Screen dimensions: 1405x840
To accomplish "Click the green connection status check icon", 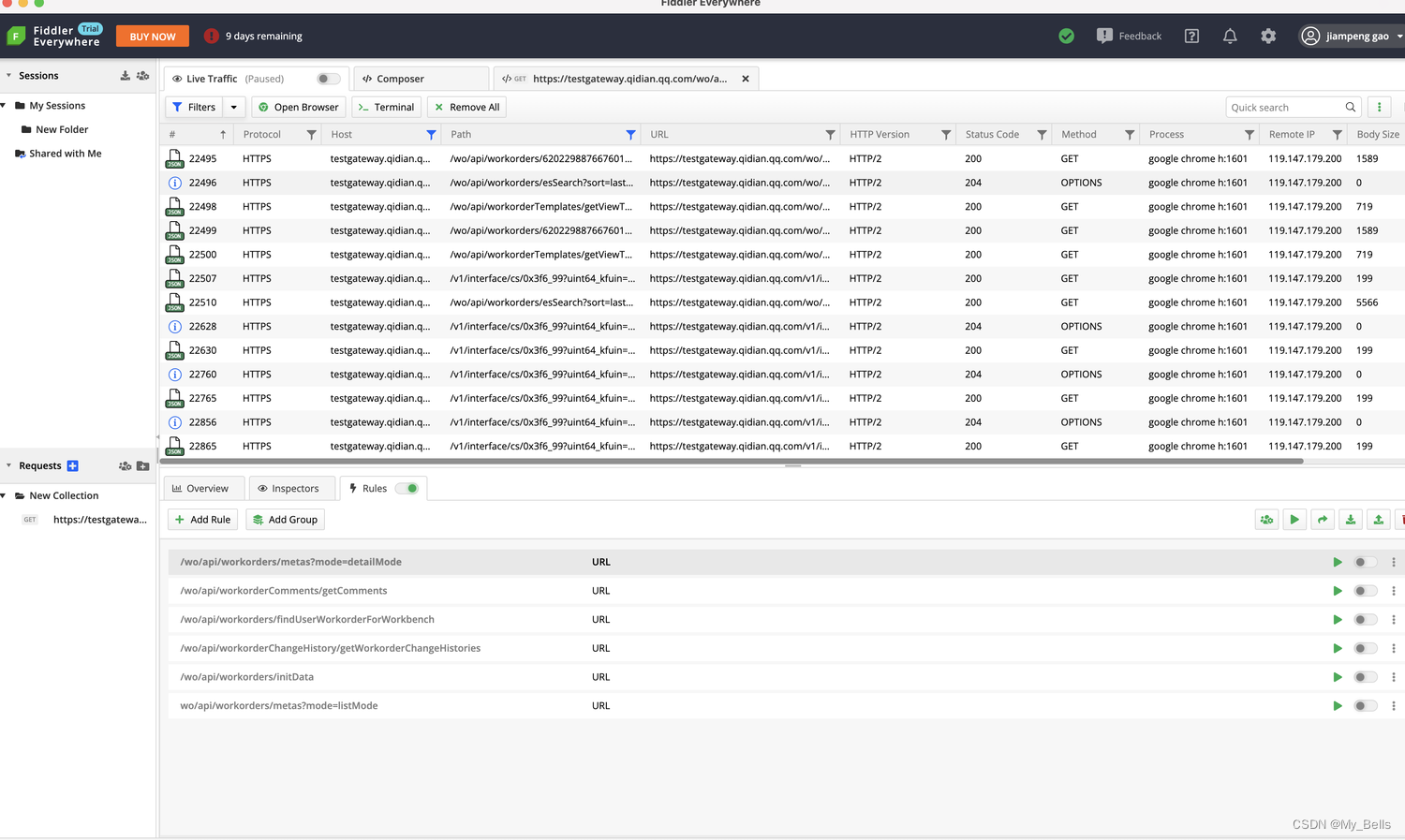I will click(x=1066, y=36).
